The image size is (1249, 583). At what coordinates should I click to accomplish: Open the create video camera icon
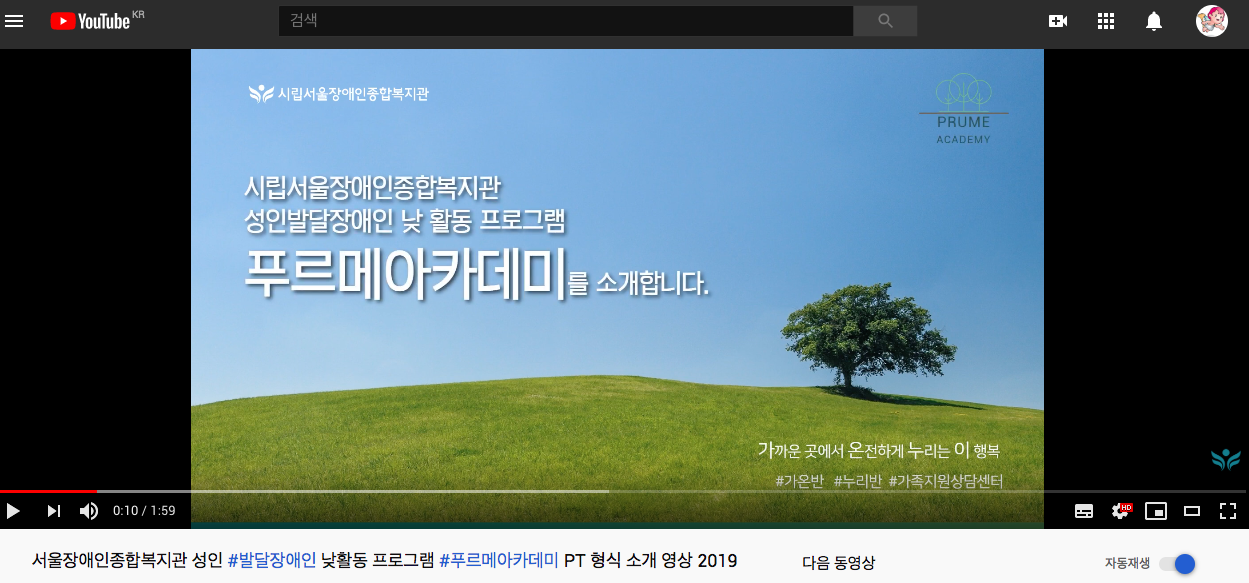click(1058, 21)
